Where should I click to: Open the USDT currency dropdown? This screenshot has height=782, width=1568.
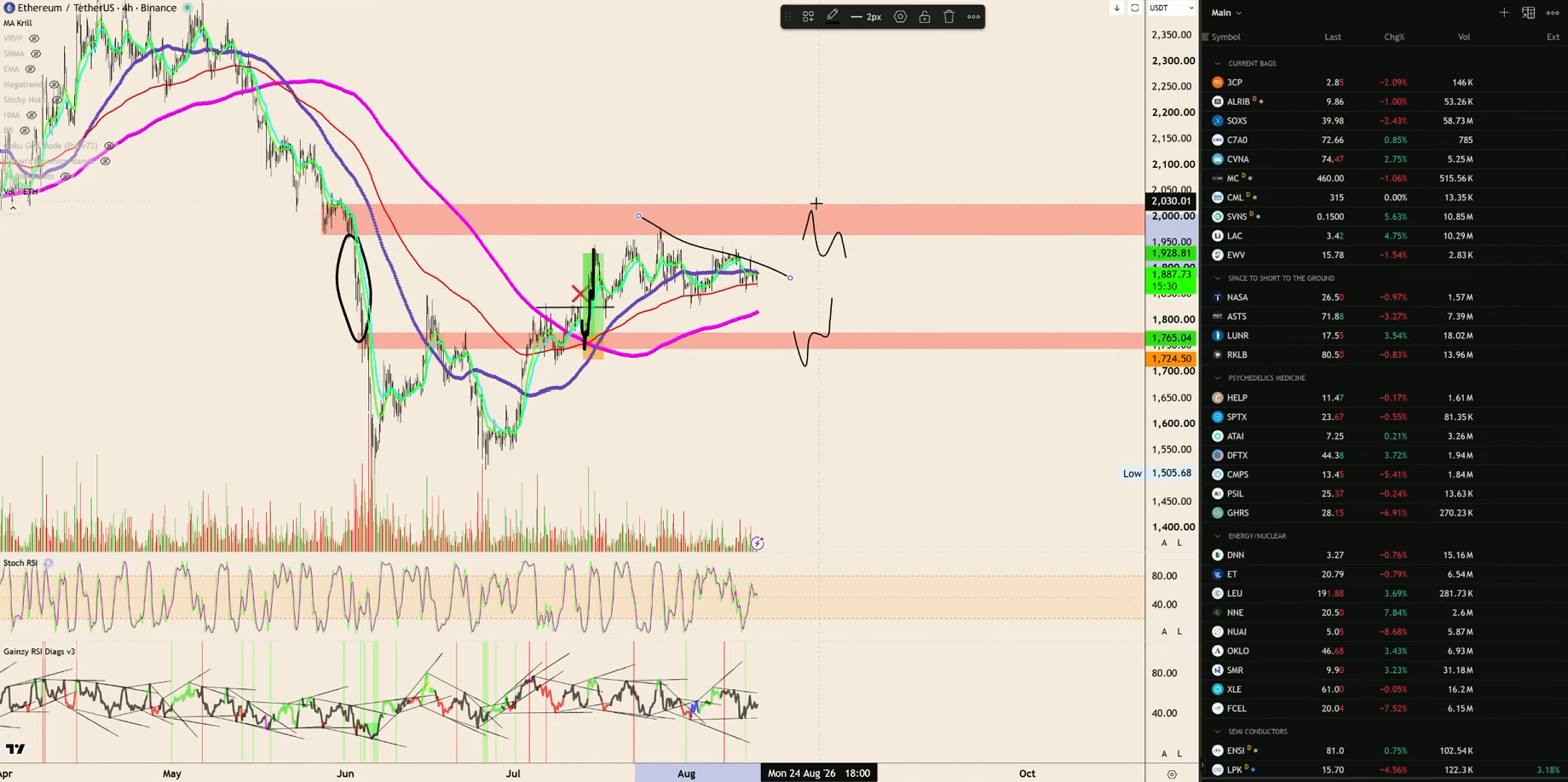click(1172, 8)
